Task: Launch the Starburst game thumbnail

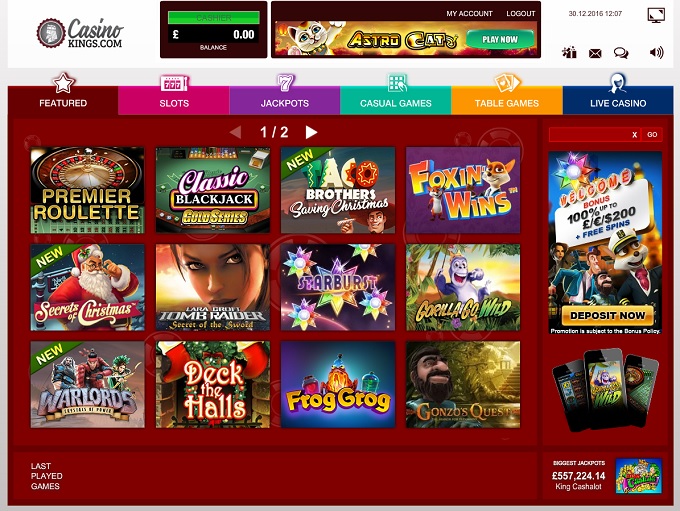Action: [x=338, y=287]
